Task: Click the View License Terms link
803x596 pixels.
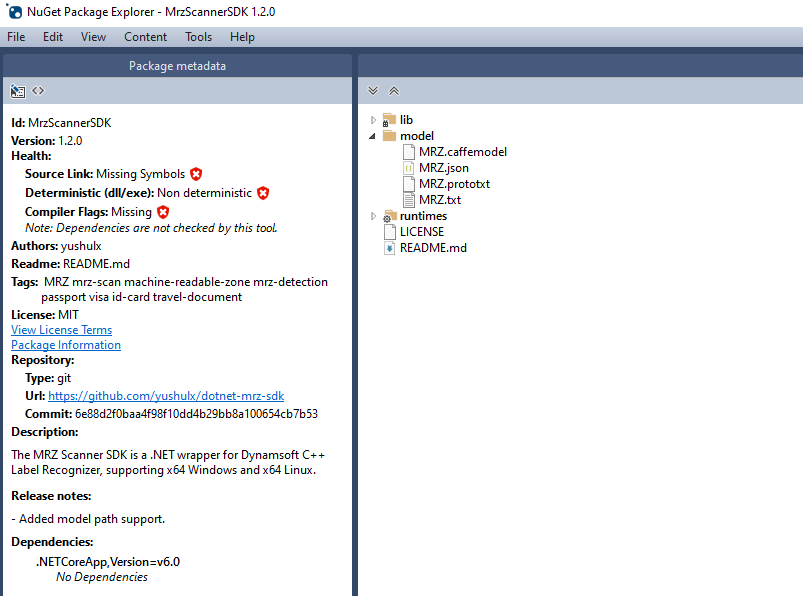Action: click(x=61, y=330)
